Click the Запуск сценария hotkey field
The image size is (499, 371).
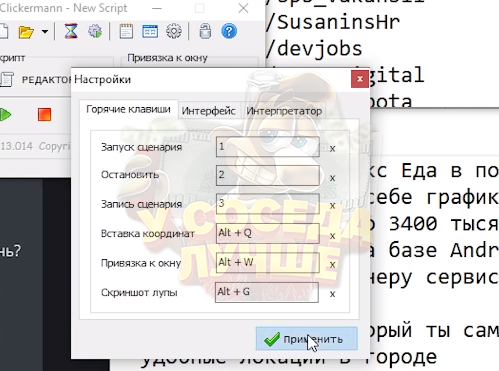(267, 147)
